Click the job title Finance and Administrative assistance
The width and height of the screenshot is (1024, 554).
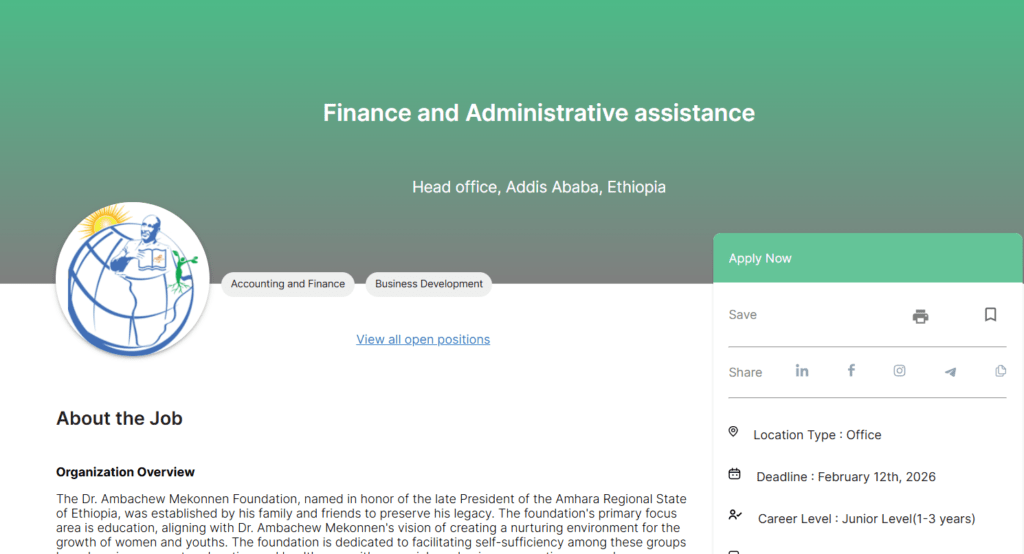pos(539,113)
